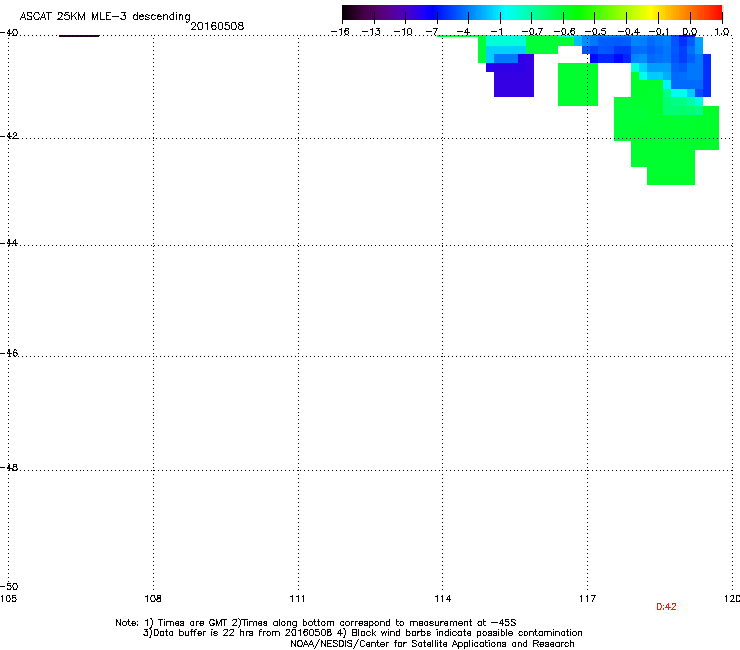The image size is (740, 650).
Task: Click the '-48' latitude axis label
Action: click(9, 467)
